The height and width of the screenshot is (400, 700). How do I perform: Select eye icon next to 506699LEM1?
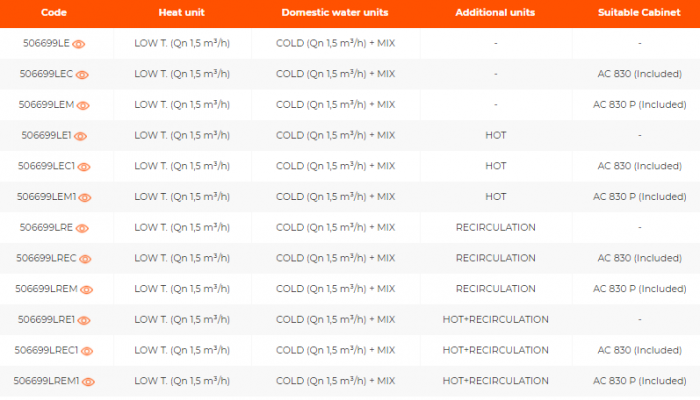[x=84, y=197]
